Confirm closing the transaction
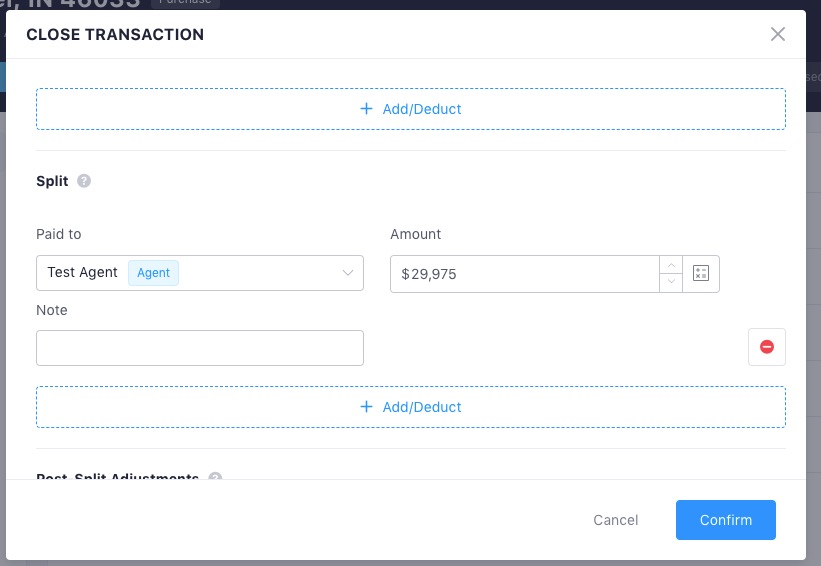Screen dimensions: 821x566 click(x=726, y=520)
